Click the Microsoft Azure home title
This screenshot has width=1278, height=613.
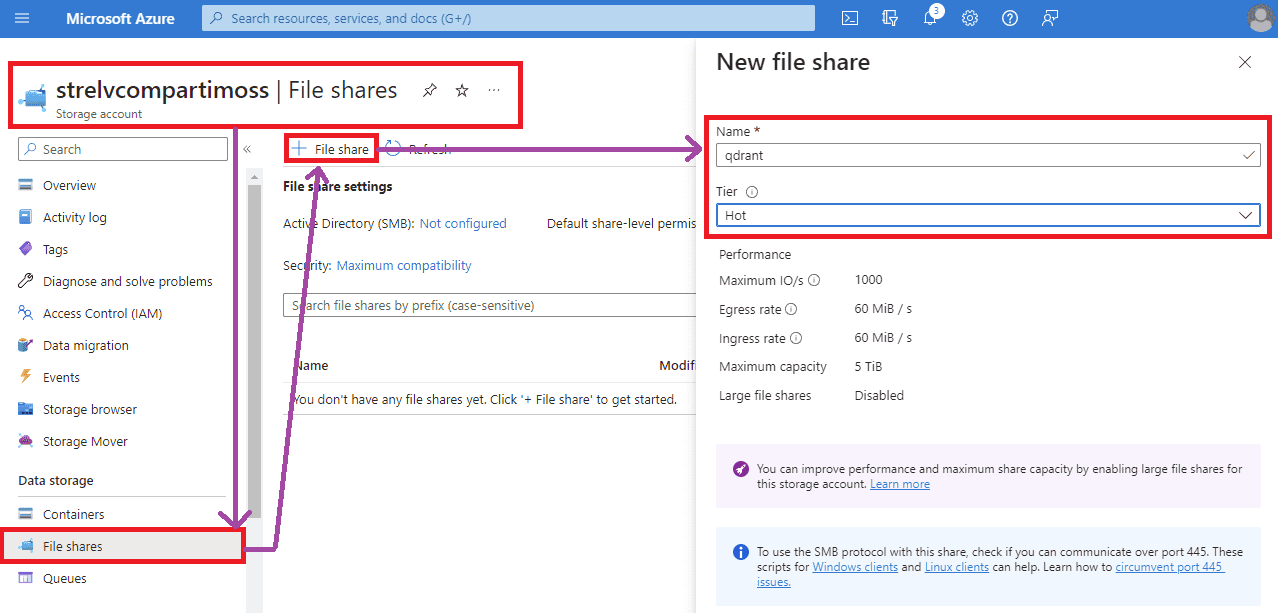click(120, 19)
